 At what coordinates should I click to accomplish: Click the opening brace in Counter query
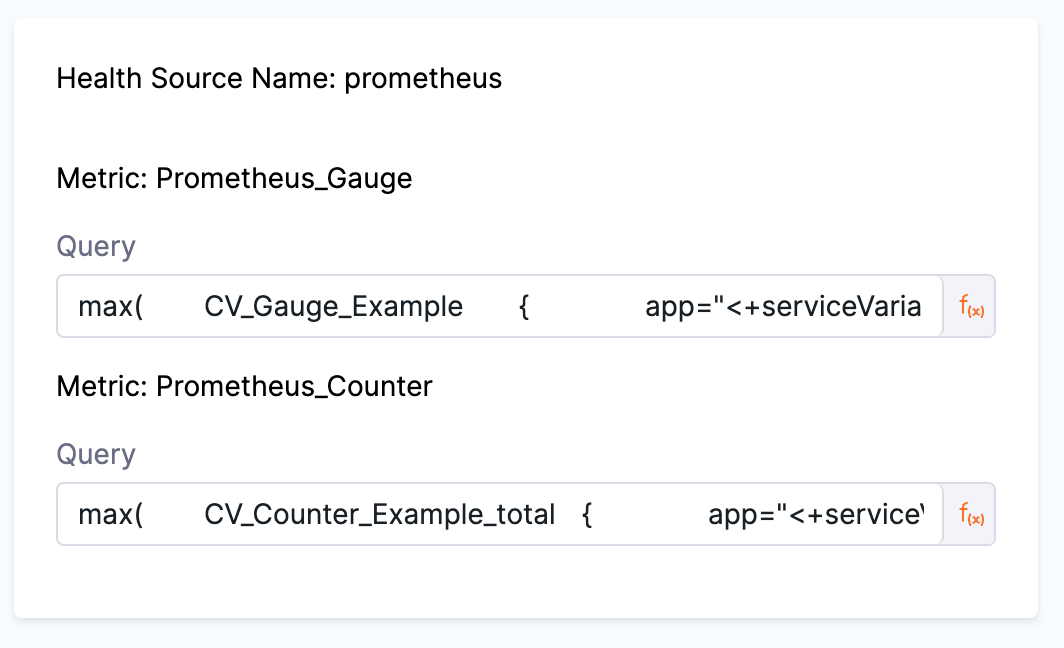588,515
